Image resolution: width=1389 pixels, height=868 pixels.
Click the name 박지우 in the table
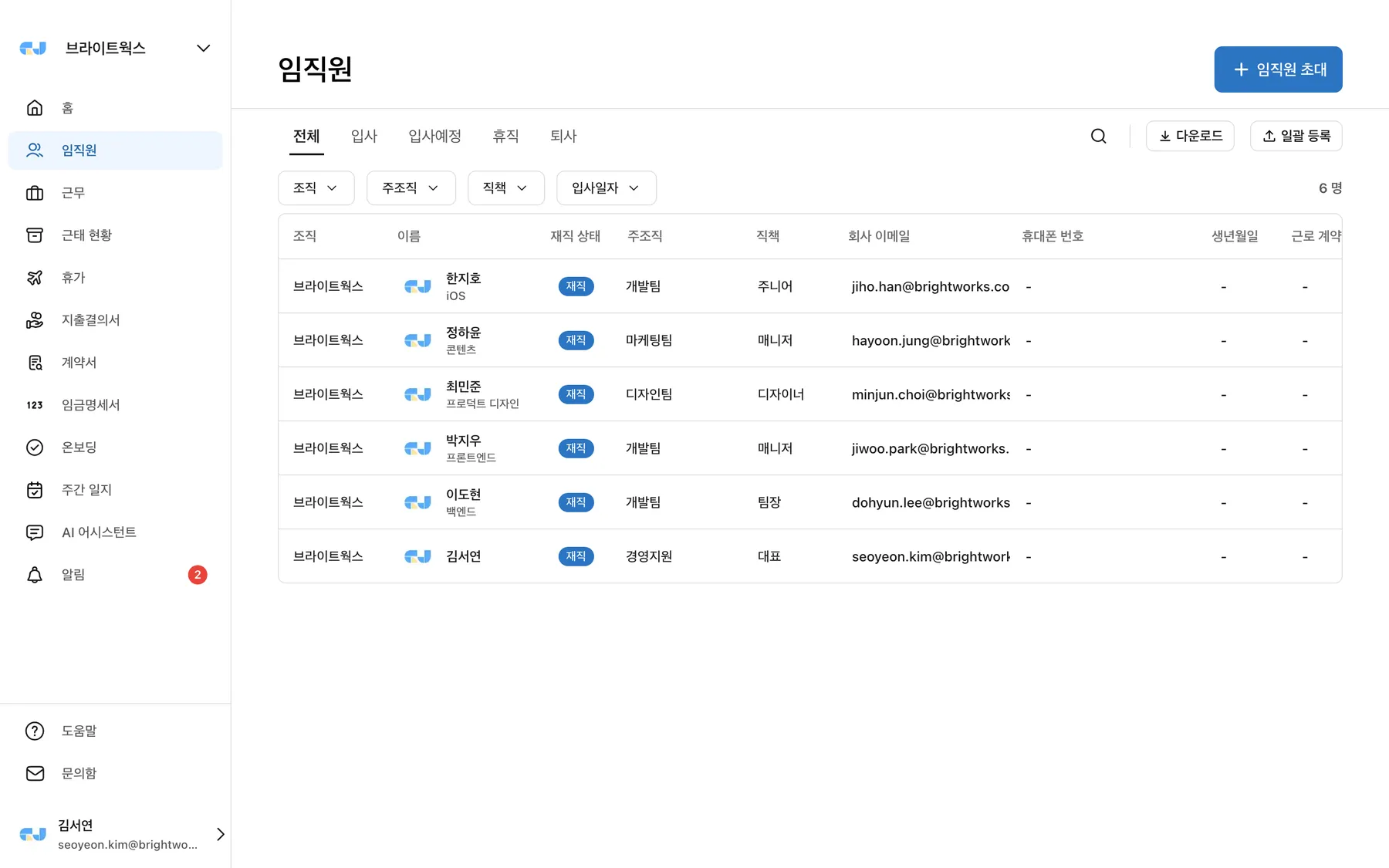tap(464, 441)
